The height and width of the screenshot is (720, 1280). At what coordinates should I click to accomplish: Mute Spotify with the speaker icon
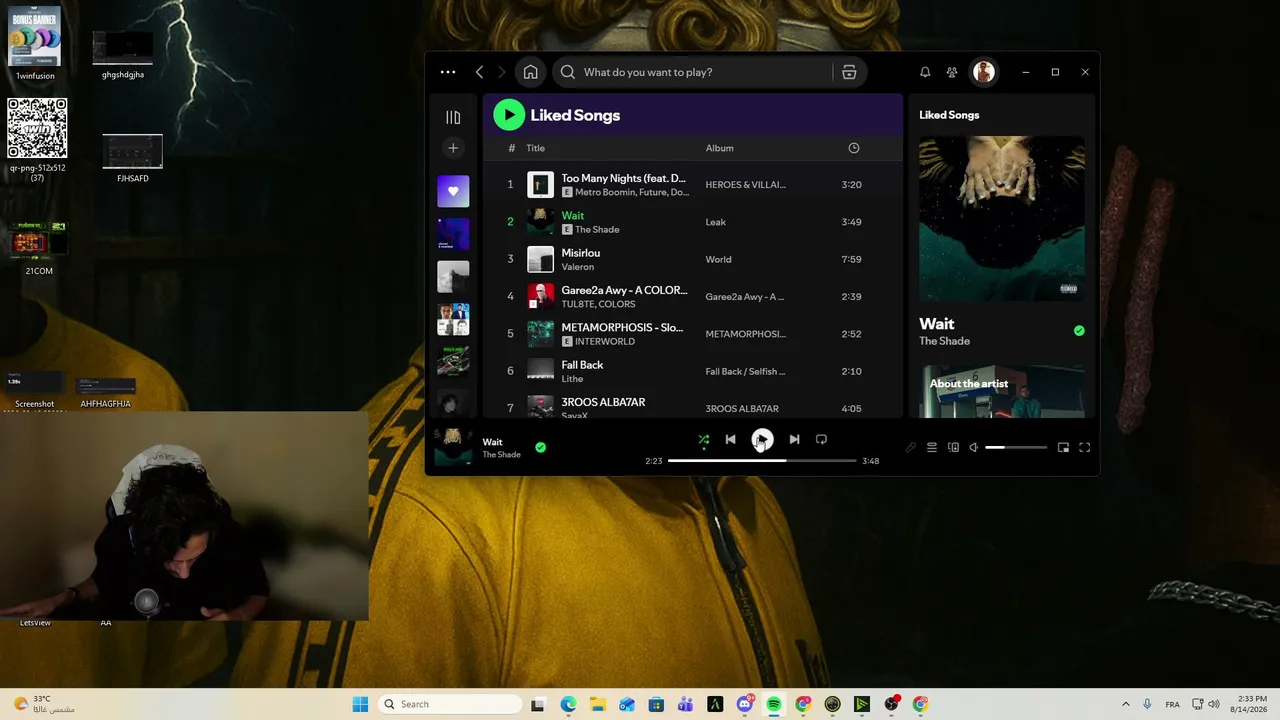(x=973, y=447)
